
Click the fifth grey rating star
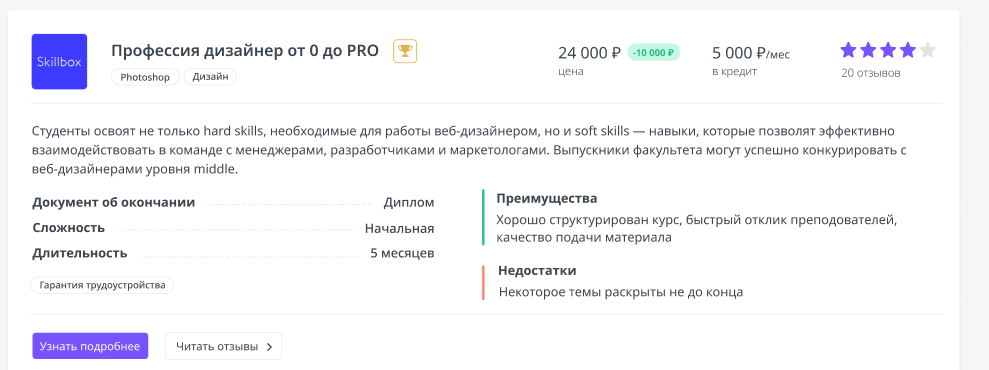tap(927, 50)
